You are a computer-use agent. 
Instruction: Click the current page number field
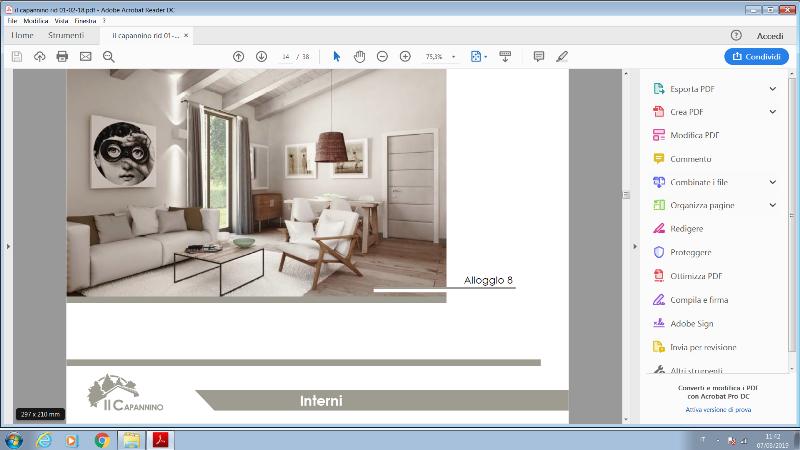pyautogui.click(x=287, y=57)
